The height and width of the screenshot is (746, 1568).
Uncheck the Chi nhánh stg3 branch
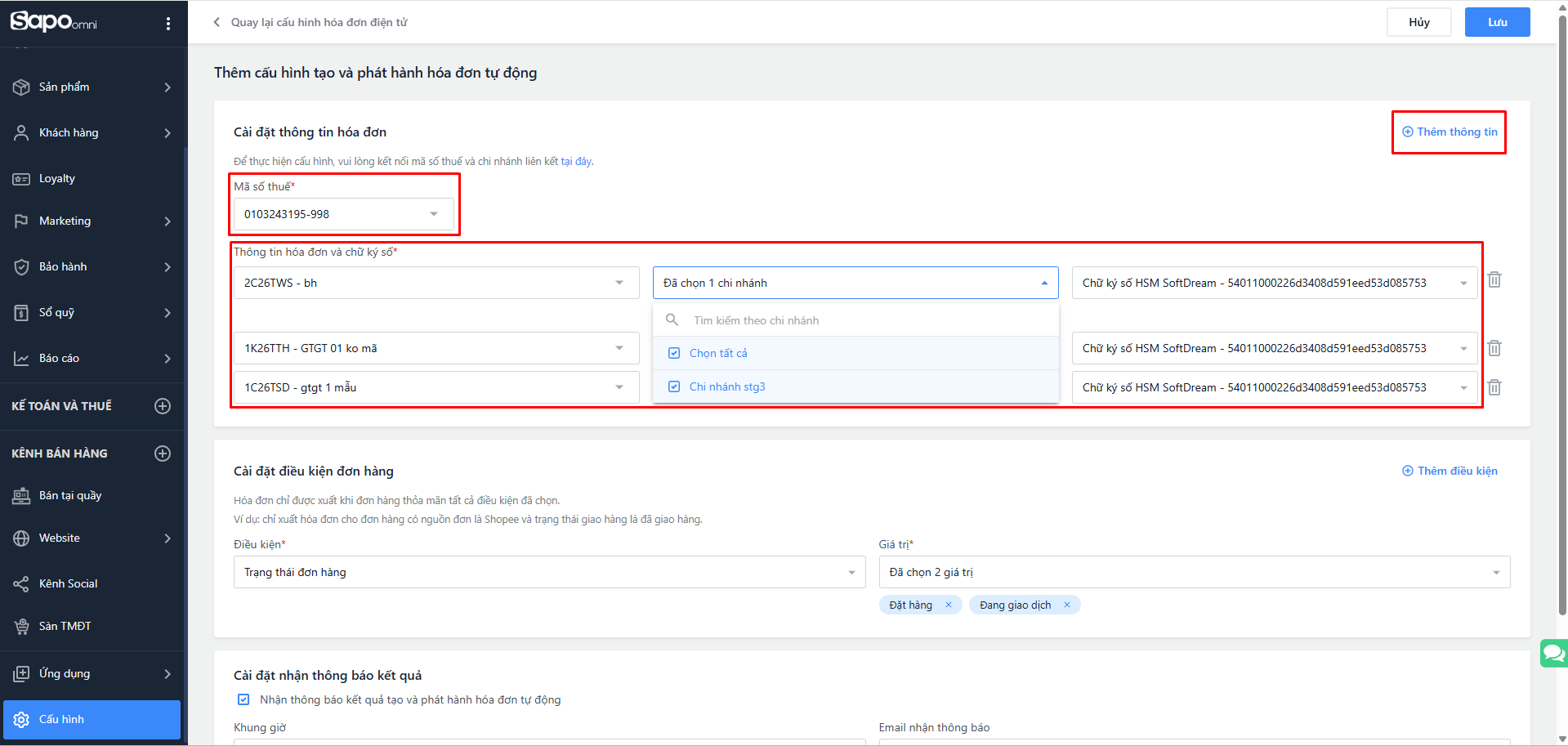[674, 386]
